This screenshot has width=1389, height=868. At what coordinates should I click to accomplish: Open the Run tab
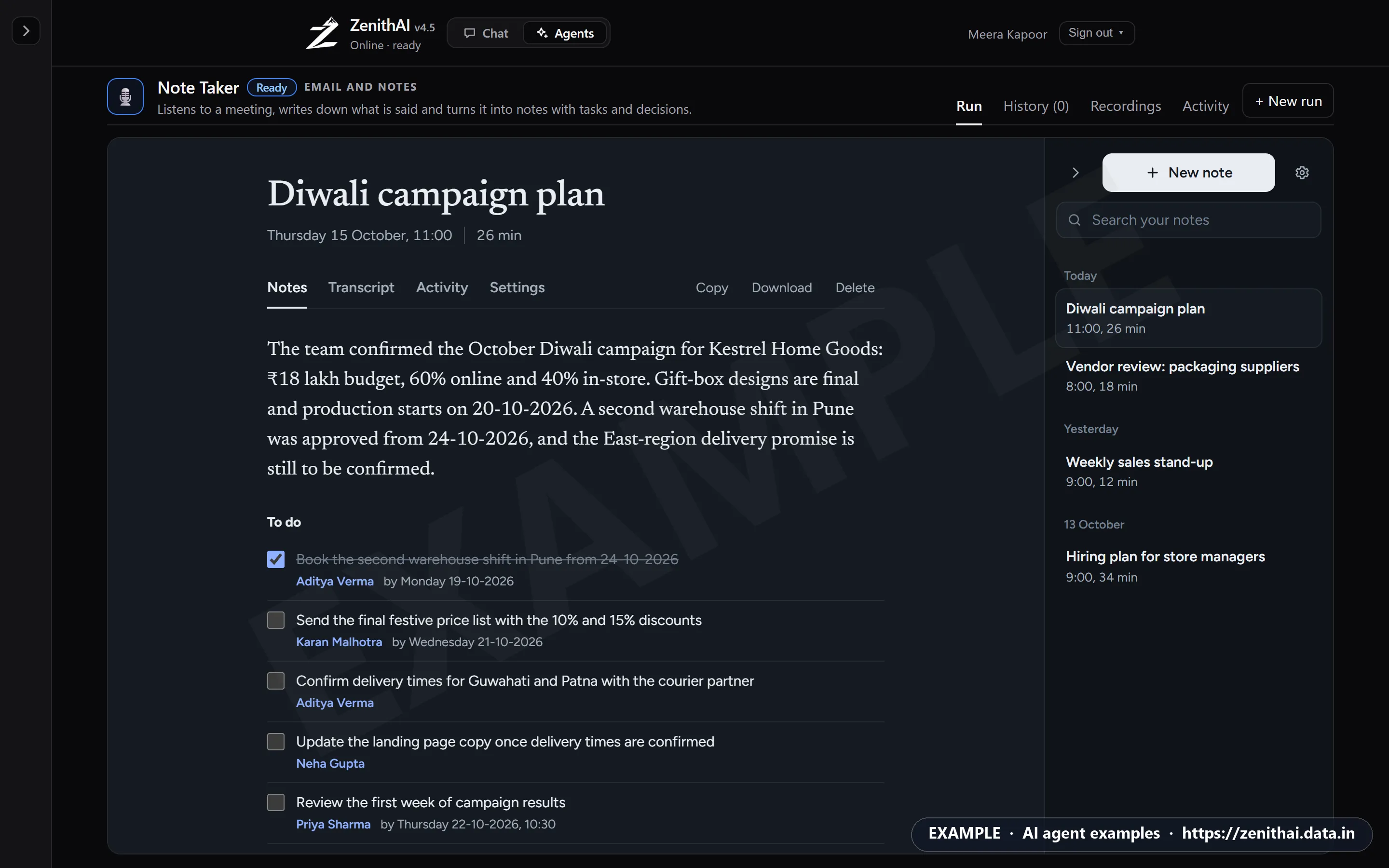coord(969,106)
